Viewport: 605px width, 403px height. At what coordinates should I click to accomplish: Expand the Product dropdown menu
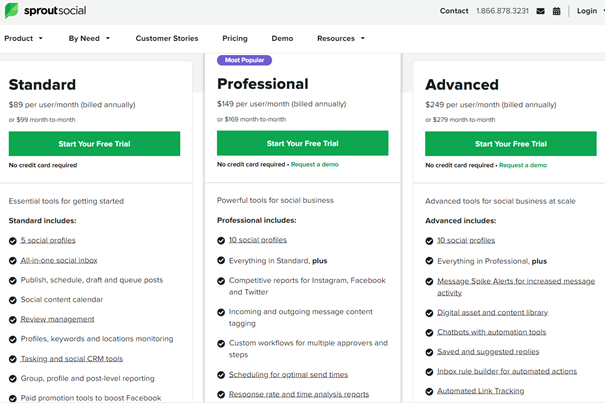tap(23, 38)
